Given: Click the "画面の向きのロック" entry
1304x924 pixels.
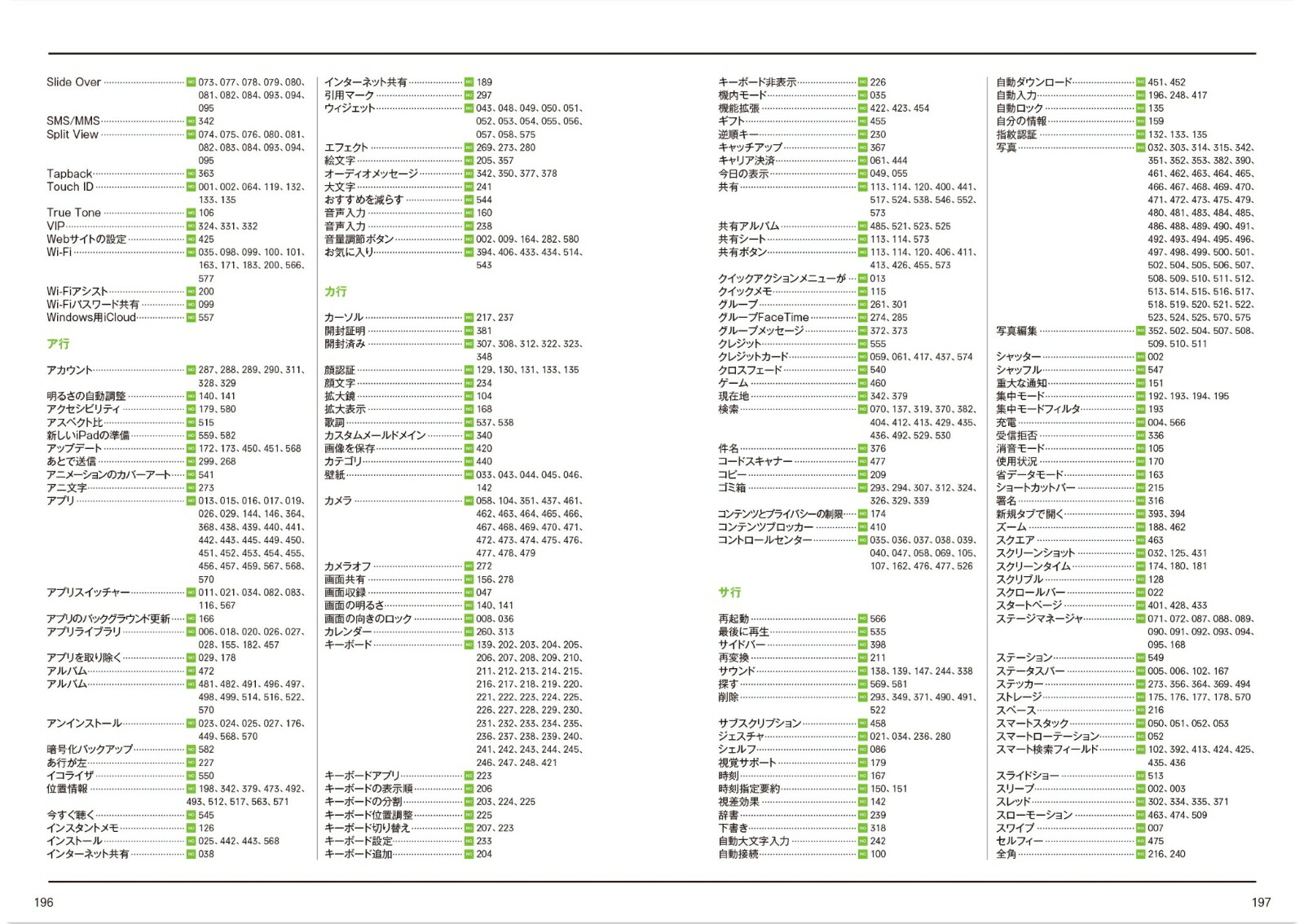Looking at the screenshot, I should pos(368,618).
